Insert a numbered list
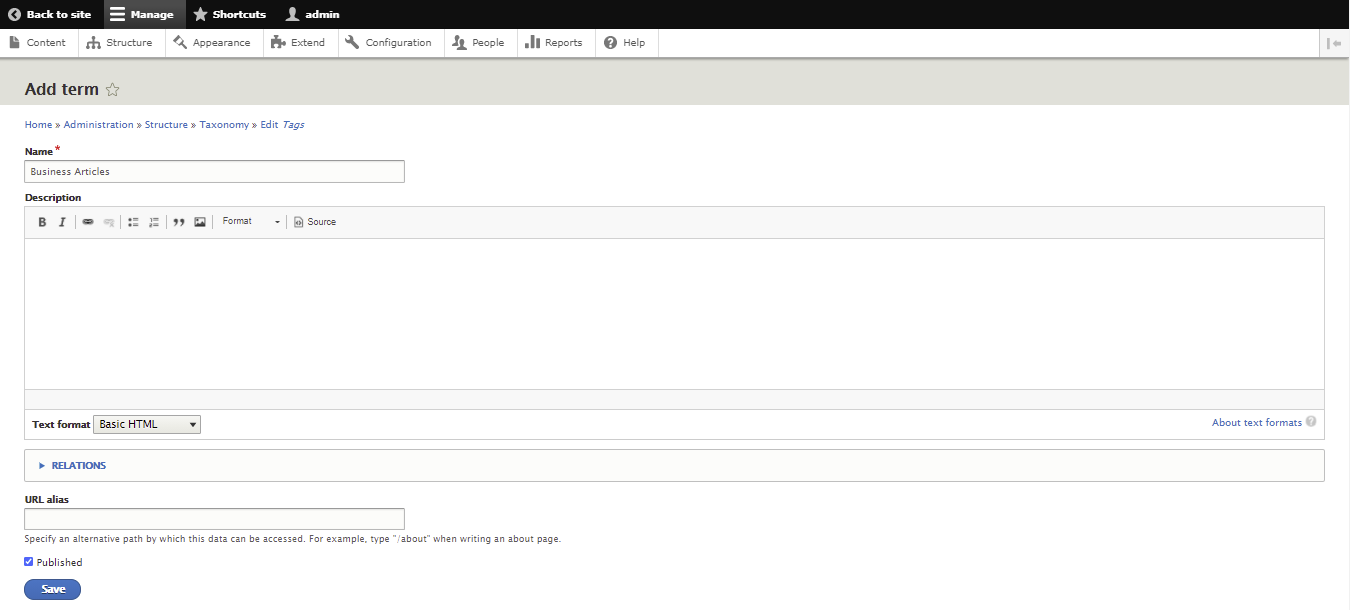Screen dimensions: 1350x610 tap(154, 222)
